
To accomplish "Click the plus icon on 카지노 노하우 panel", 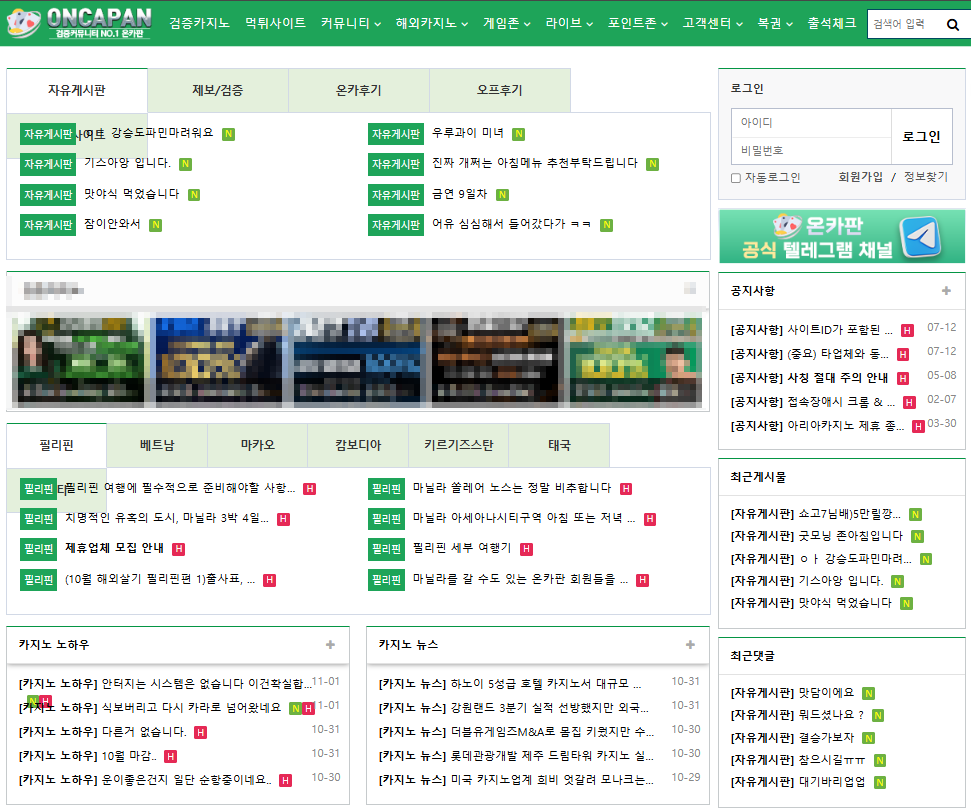I will (330, 645).
